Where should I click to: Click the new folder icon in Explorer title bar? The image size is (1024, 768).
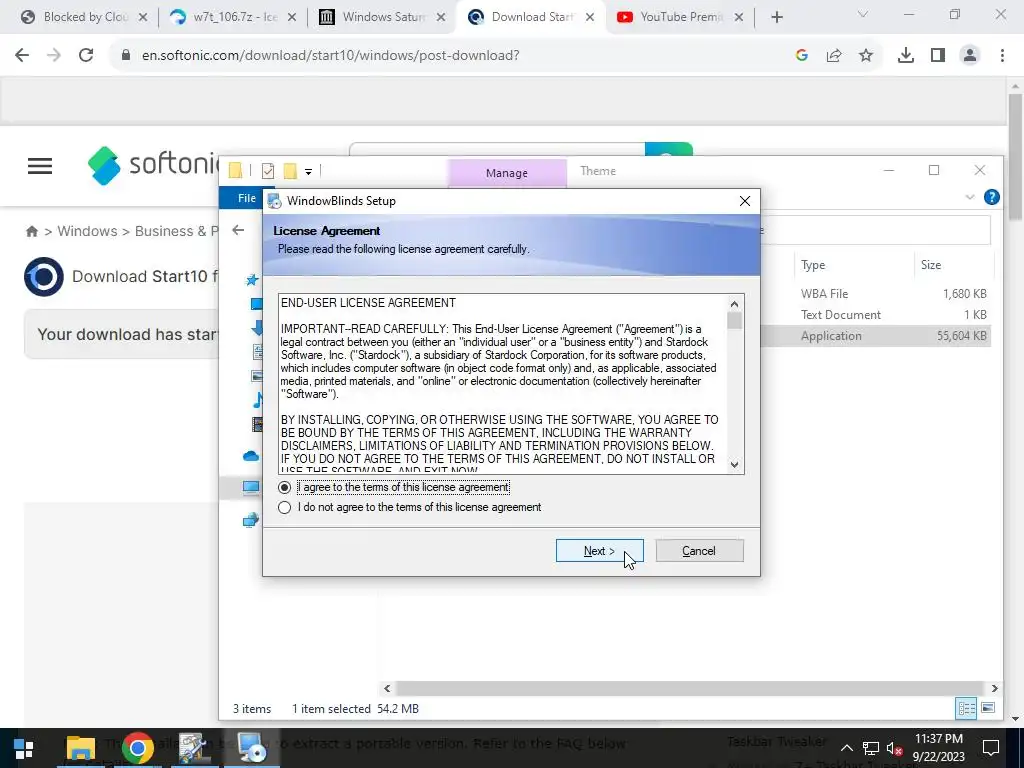[290, 171]
